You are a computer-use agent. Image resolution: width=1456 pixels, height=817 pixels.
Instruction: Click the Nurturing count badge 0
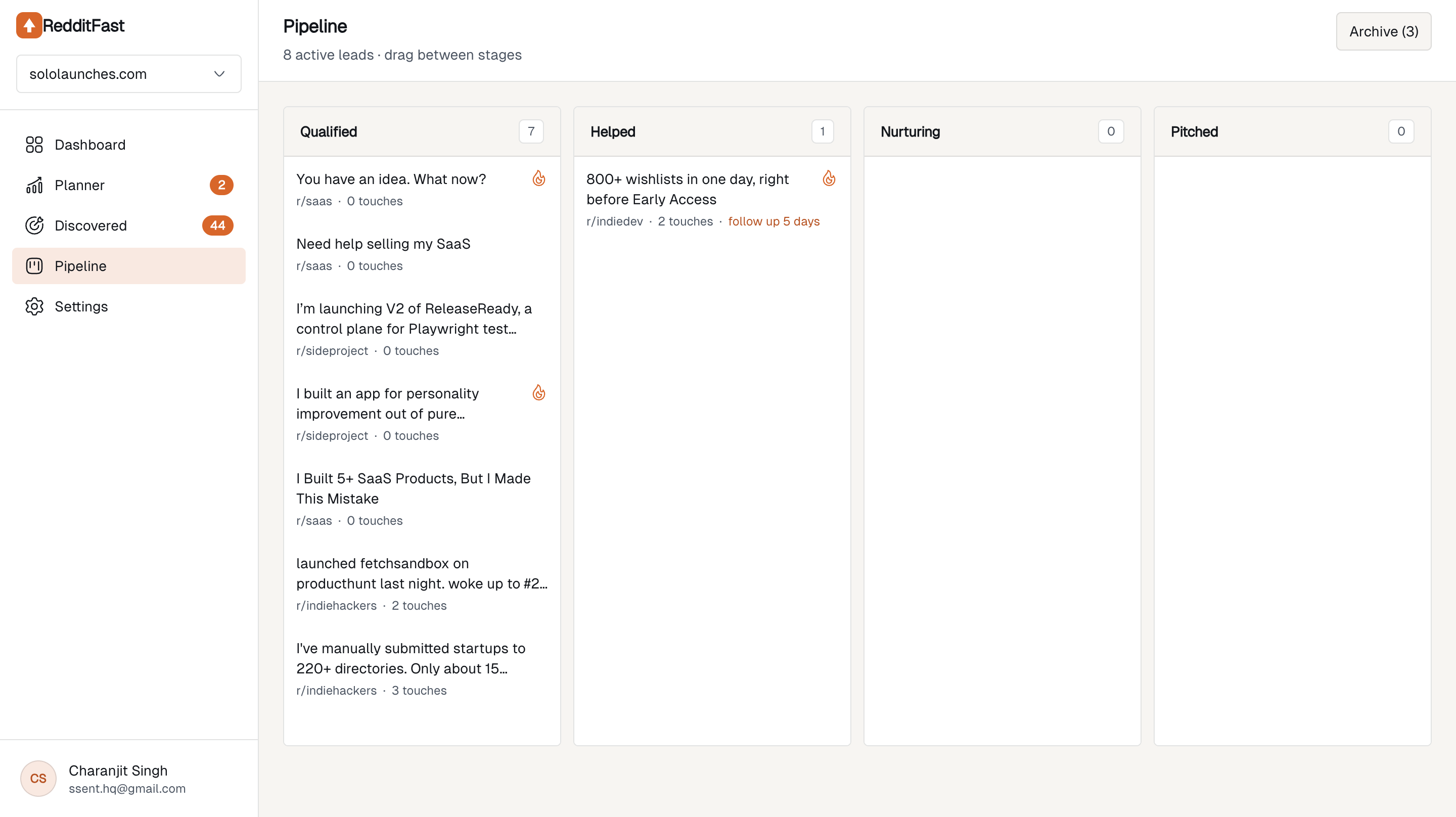coord(1111,132)
